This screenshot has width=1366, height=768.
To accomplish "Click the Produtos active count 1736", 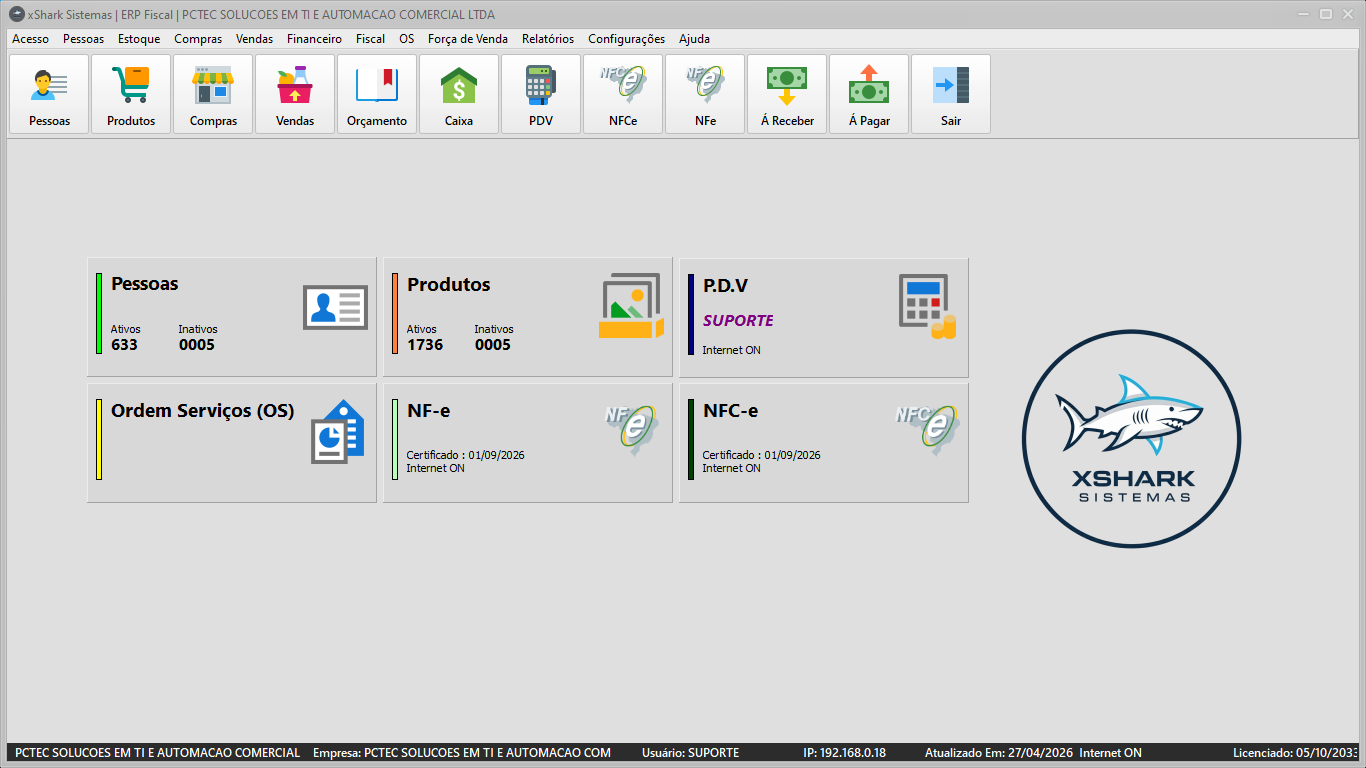I will click(425, 345).
